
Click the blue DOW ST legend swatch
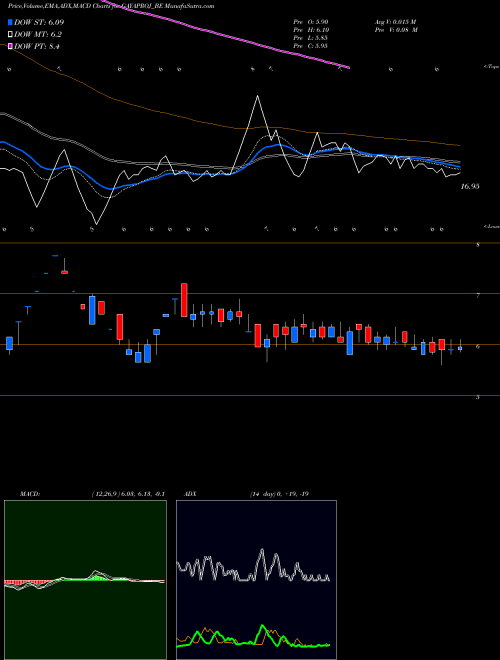[10, 23]
